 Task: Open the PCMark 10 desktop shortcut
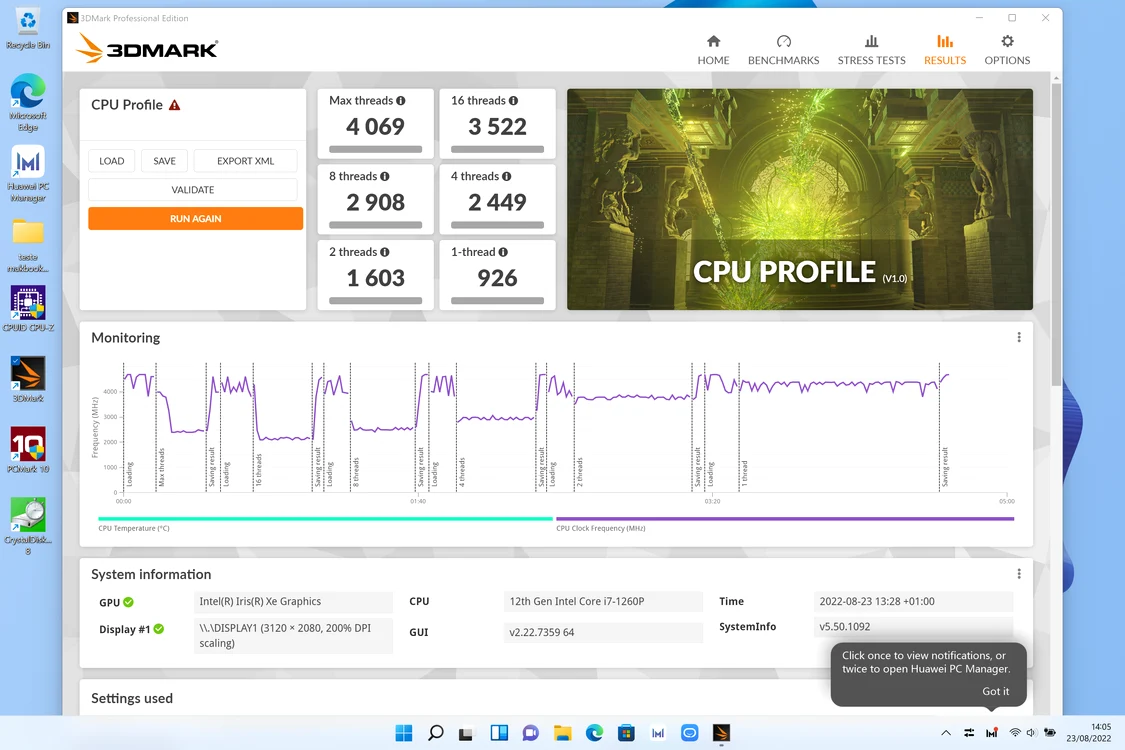(x=28, y=449)
